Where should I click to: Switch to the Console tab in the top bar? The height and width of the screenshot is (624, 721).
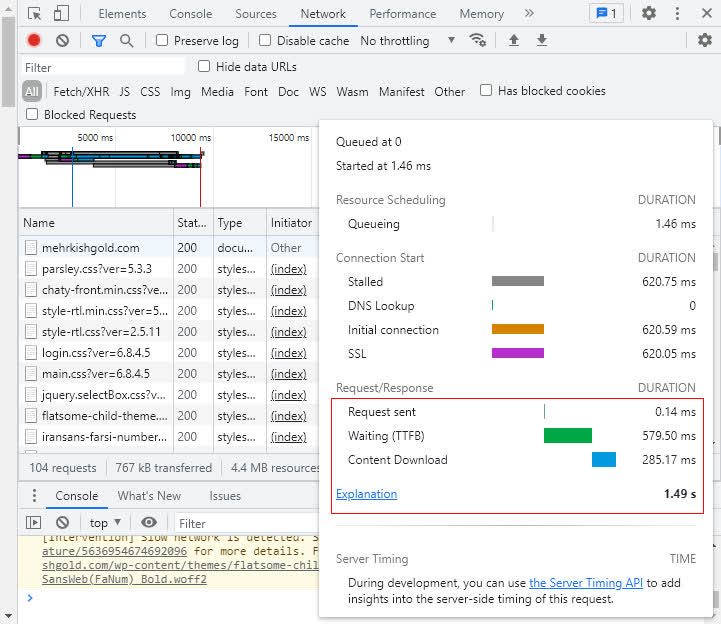point(191,14)
